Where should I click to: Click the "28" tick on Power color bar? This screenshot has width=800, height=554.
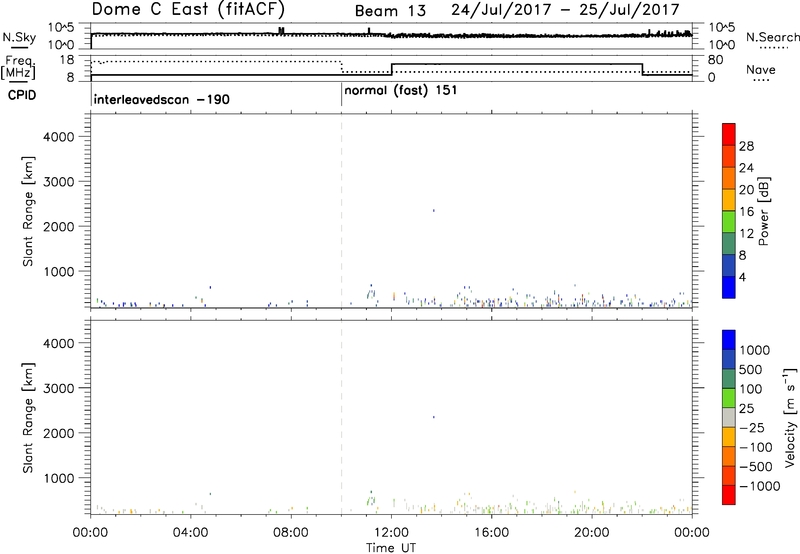pos(746,146)
